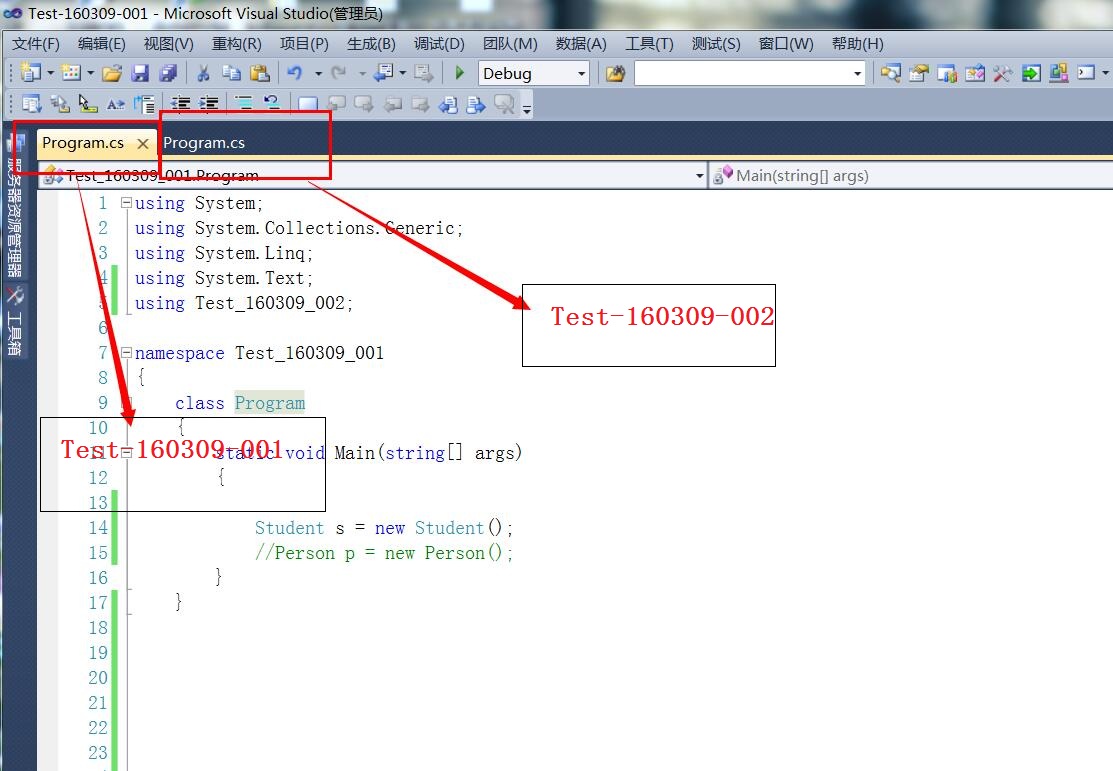Open the 数据(A) menu

[581, 44]
